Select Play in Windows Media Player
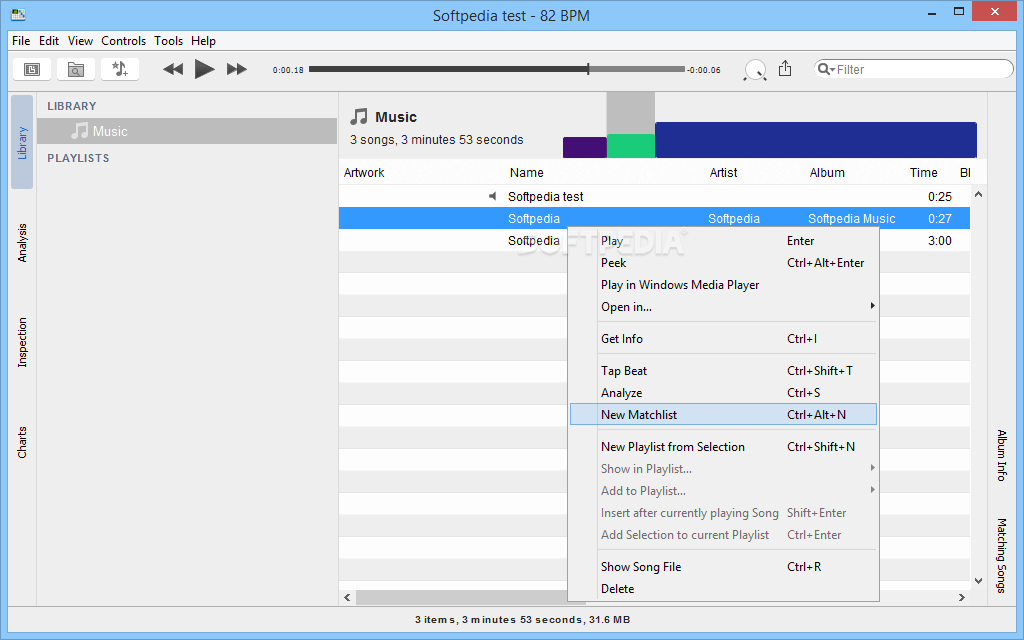 (723, 285)
